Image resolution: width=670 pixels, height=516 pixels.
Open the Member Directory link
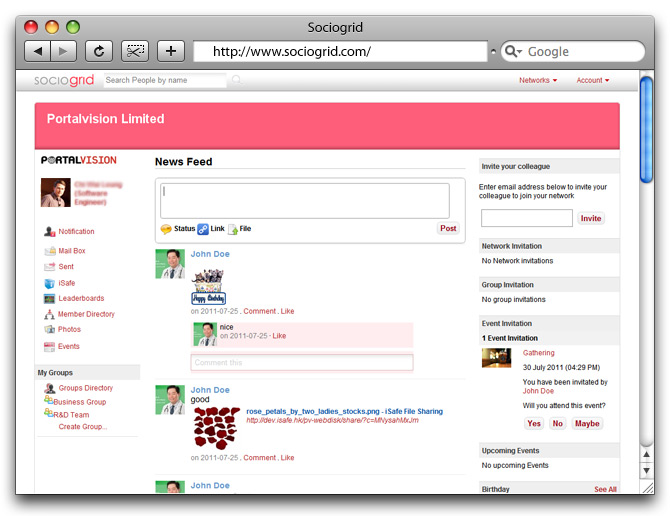pyautogui.click(x=86, y=314)
